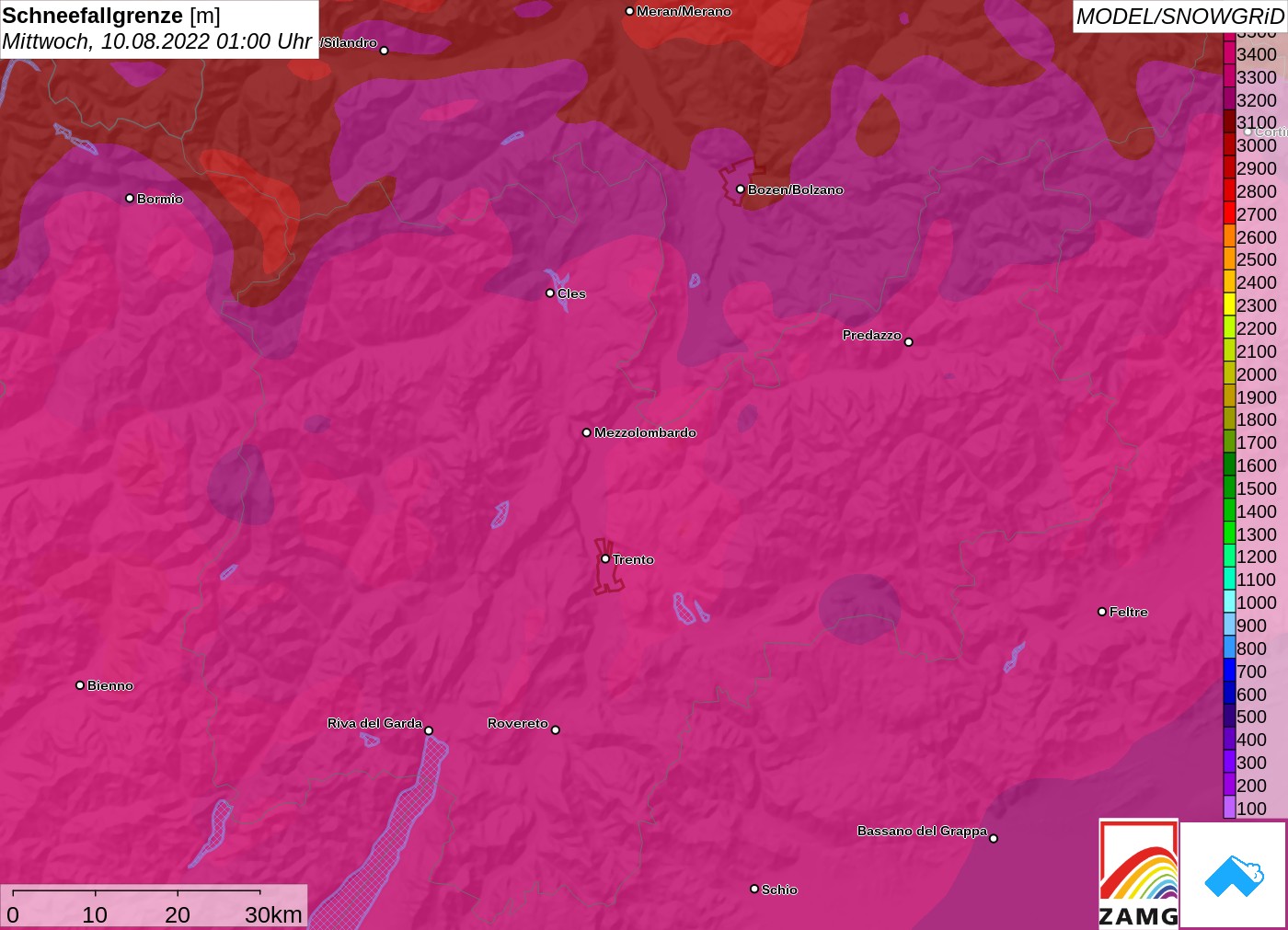Click the "100" legend value

1251,809
